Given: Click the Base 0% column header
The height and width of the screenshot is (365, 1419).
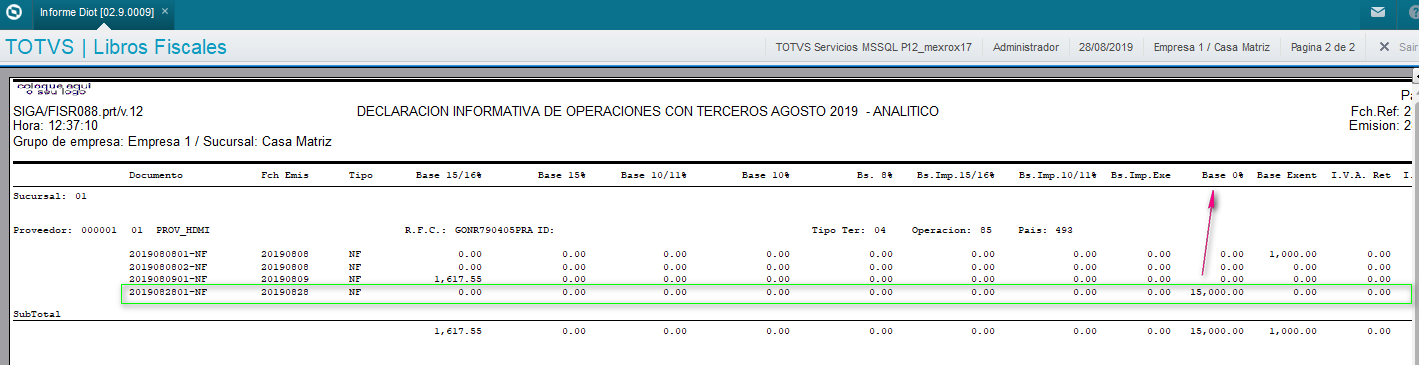Looking at the screenshot, I should (x=1222, y=175).
